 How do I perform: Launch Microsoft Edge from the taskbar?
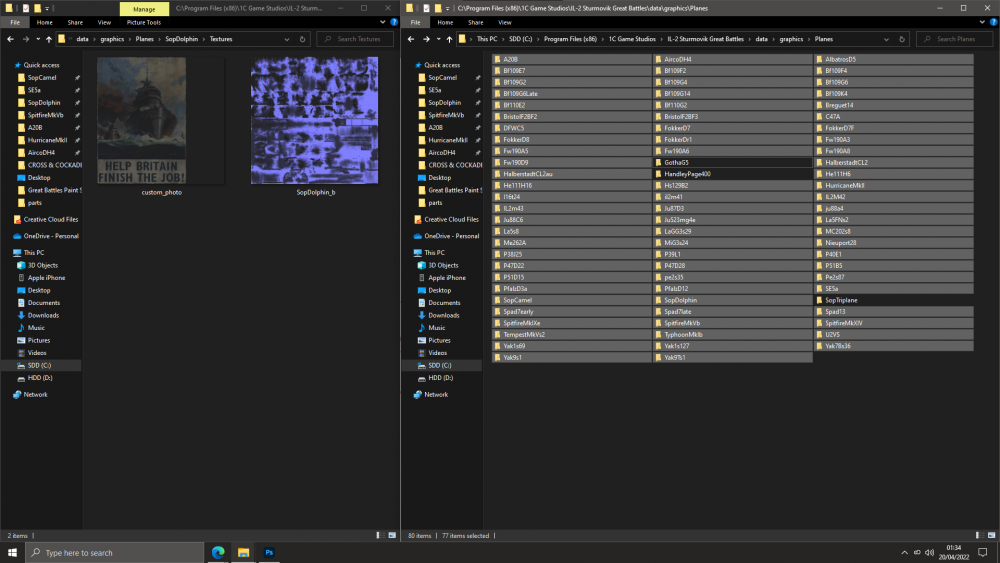(217, 552)
